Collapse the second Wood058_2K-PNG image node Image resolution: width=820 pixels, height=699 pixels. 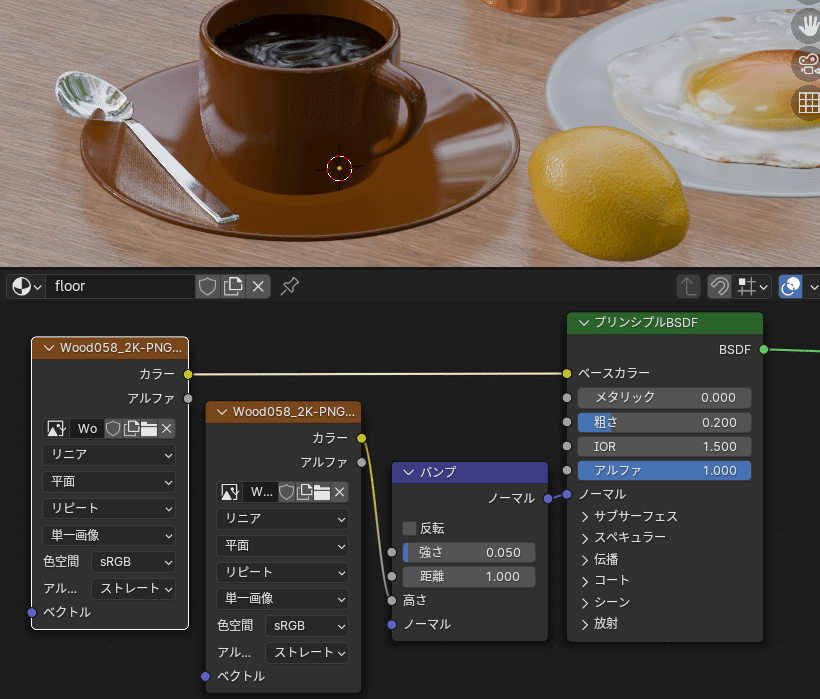coord(222,412)
